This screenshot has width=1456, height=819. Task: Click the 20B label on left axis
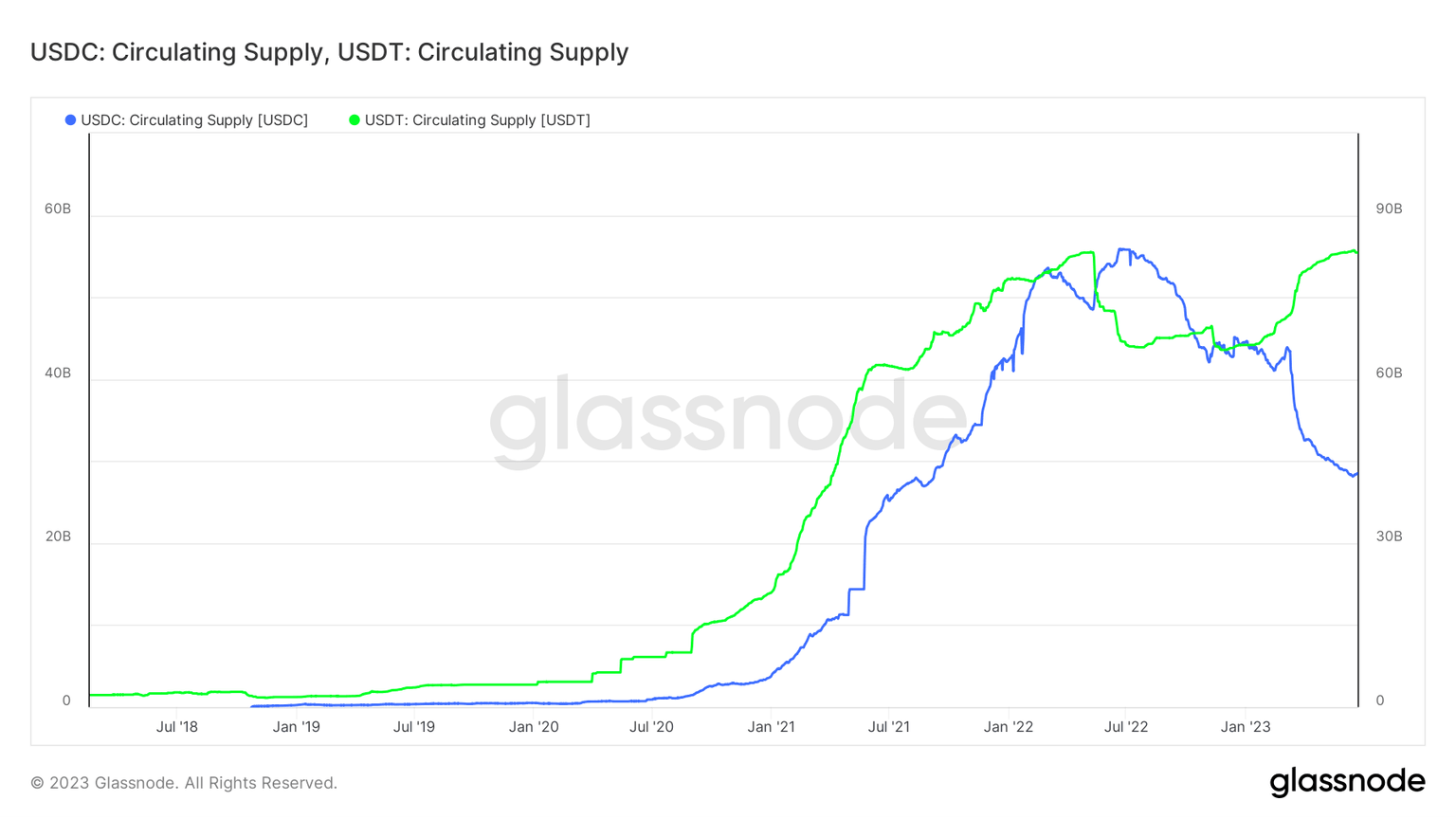point(58,537)
